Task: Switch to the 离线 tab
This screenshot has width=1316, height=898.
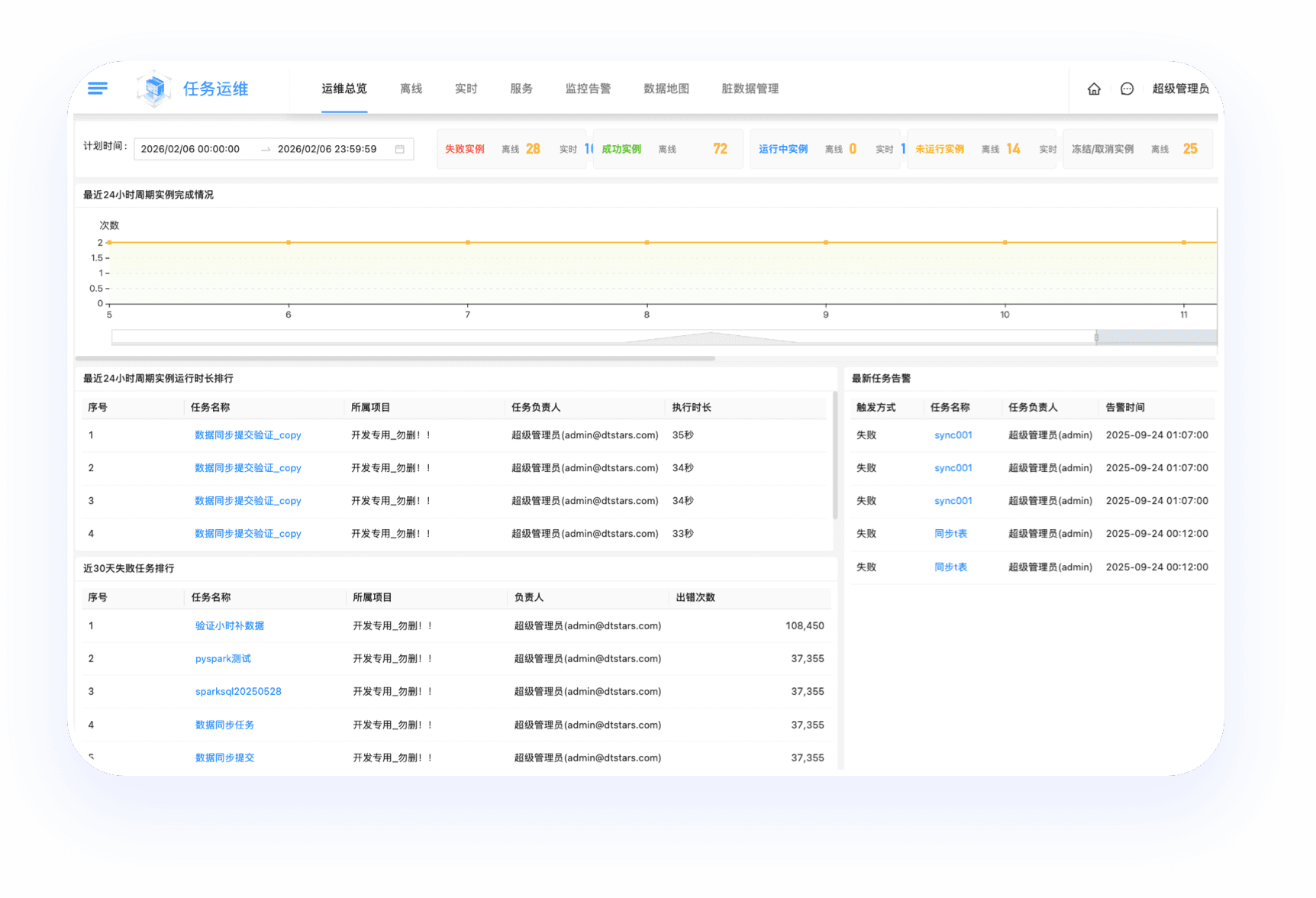Action: click(x=411, y=89)
